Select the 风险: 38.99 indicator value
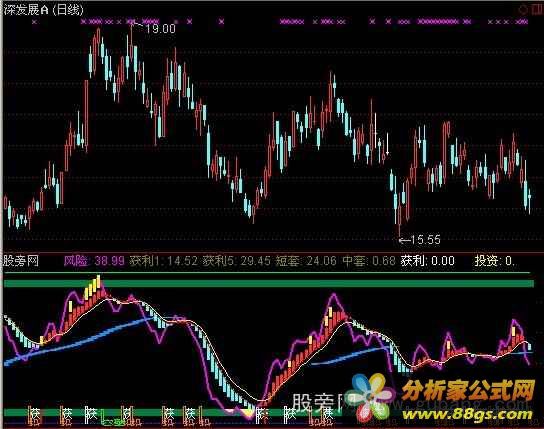Viewport: 544px width, 429px height. [x=94, y=261]
